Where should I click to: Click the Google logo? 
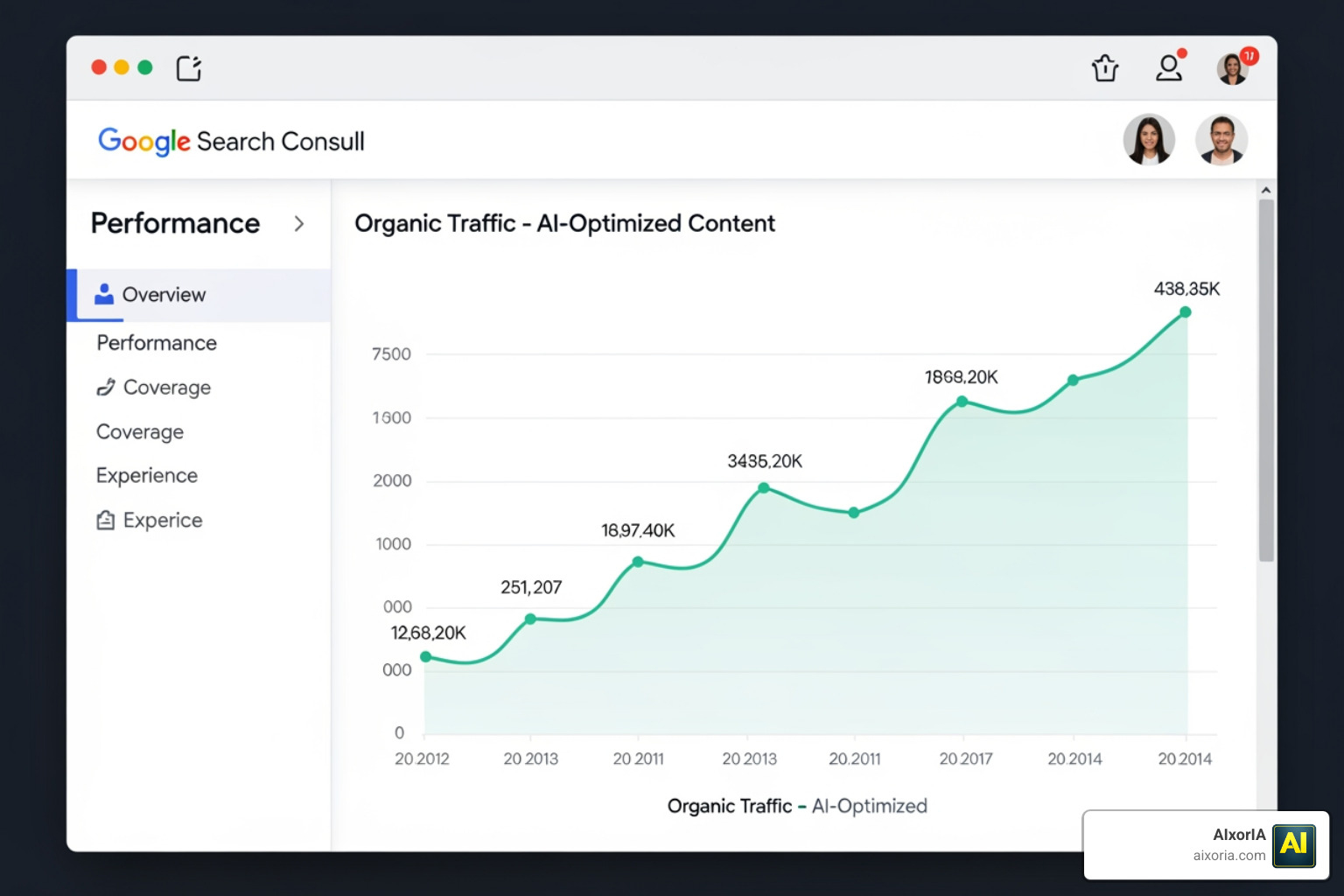(144, 141)
